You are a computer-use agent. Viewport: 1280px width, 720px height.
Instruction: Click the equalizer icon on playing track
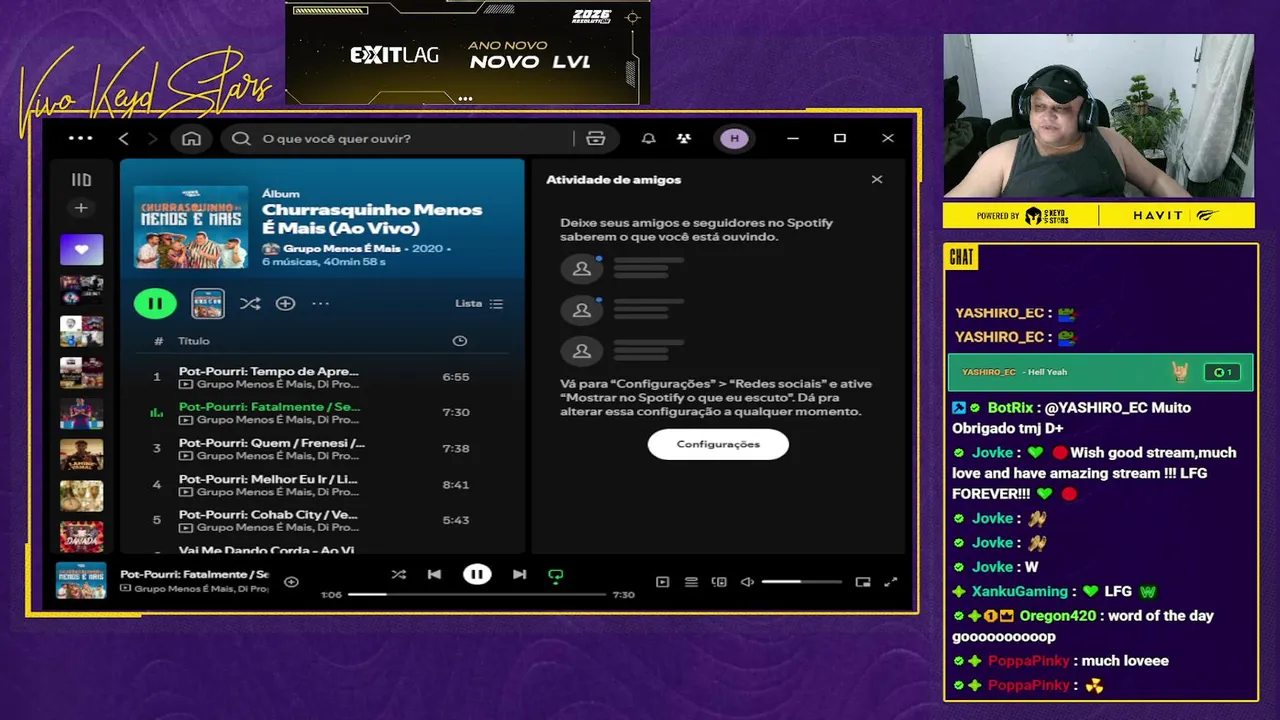coord(156,412)
